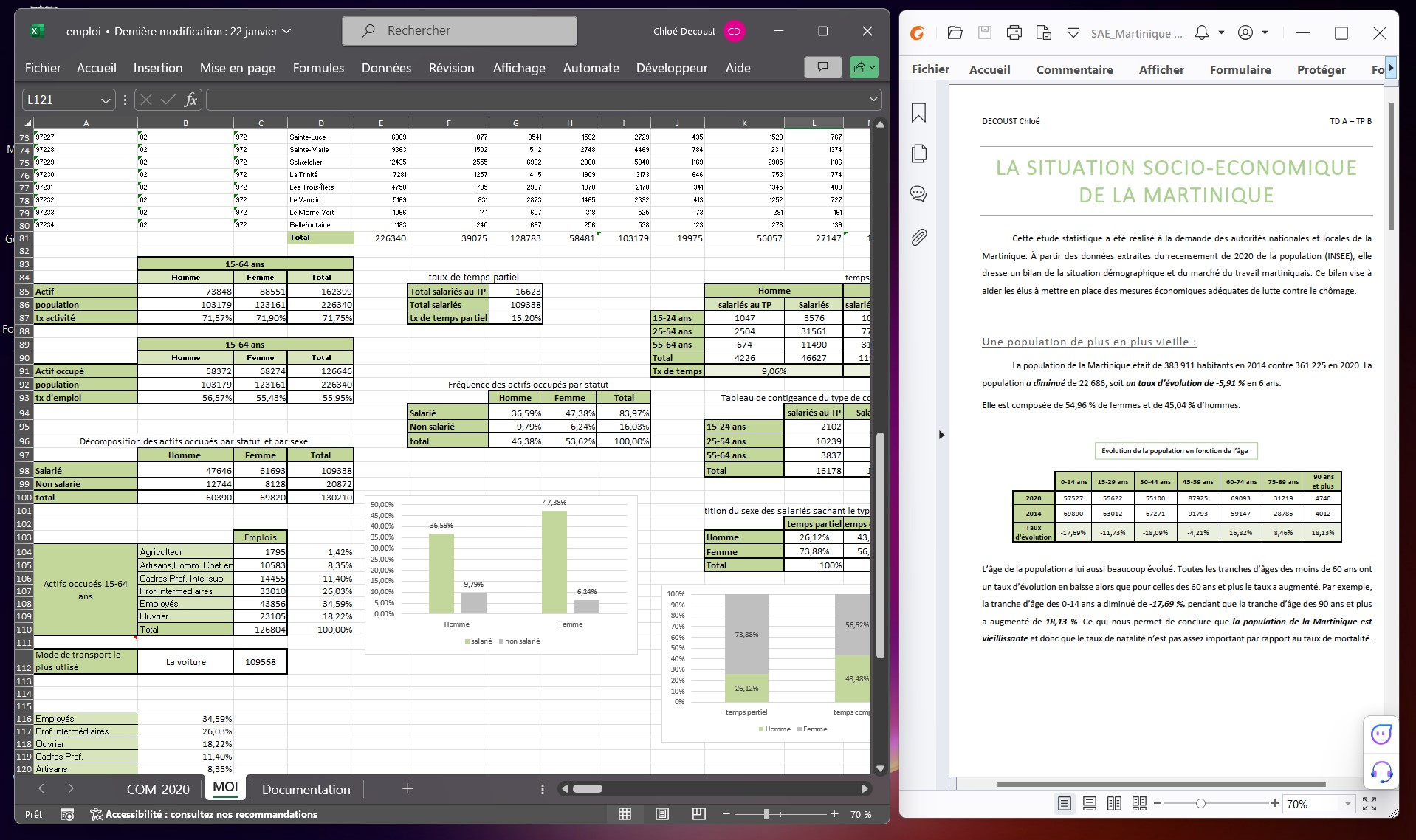The height and width of the screenshot is (840, 1416).
Task: Enable continuous page scrolling mode in PDF
Action: [x=1089, y=803]
